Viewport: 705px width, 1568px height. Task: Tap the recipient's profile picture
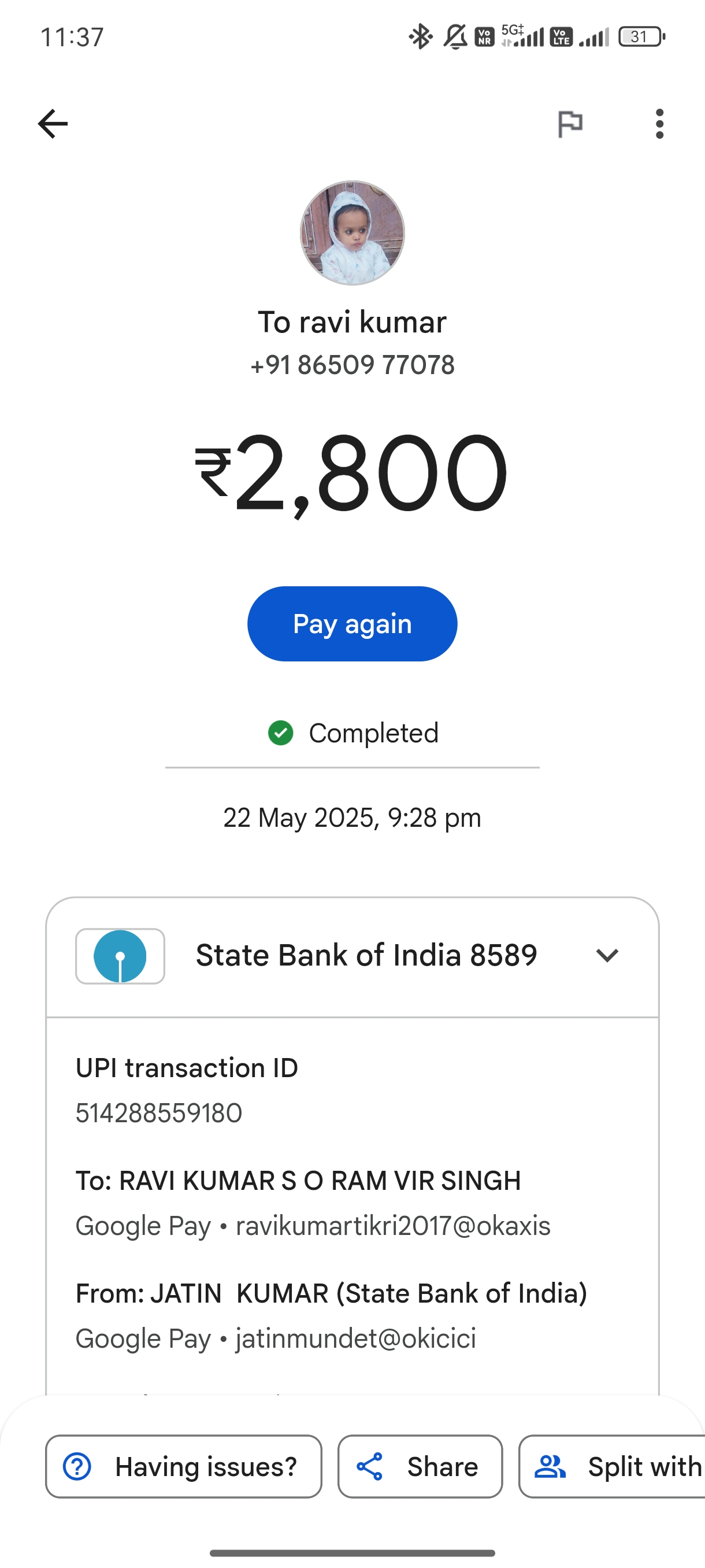(x=352, y=233)
